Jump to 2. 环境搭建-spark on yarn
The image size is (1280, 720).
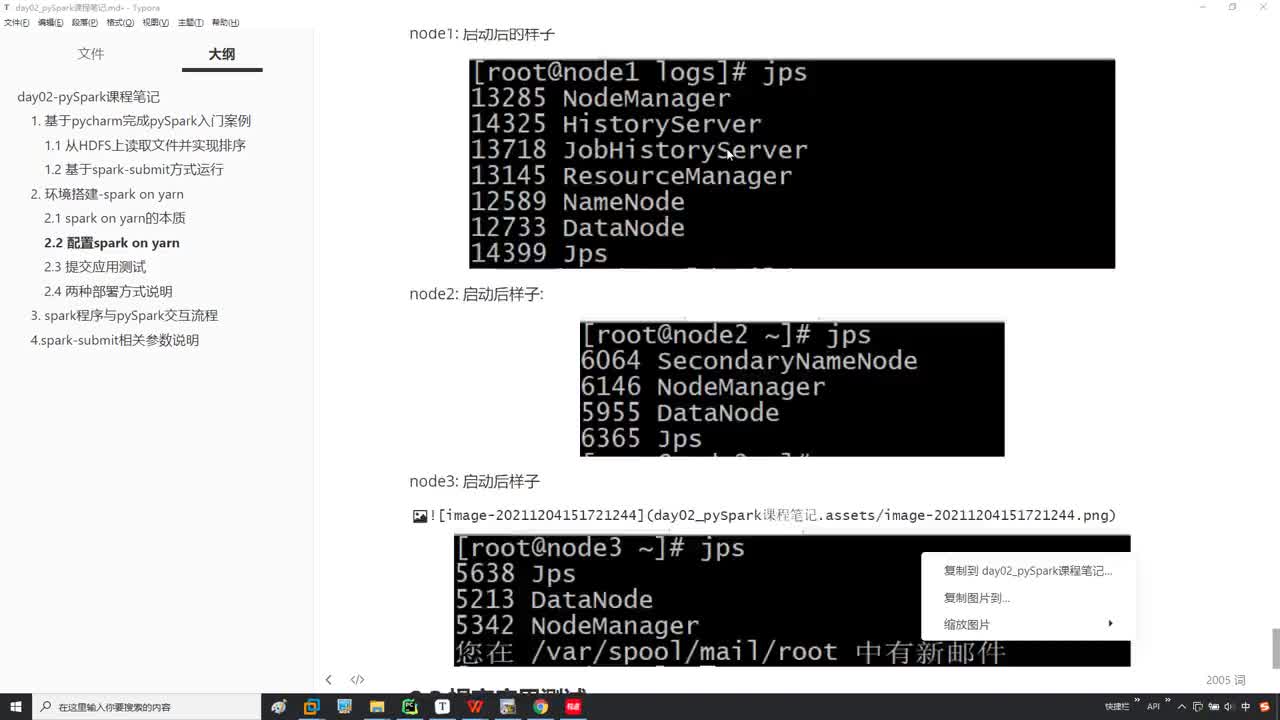point(107,194)
